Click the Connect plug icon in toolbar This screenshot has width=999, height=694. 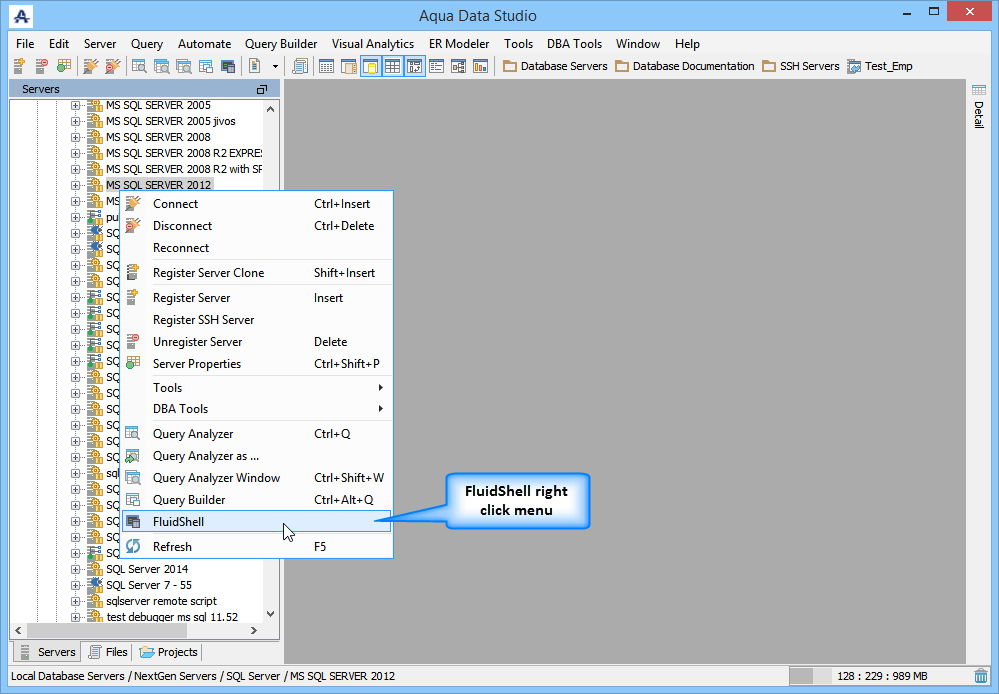tap(91, 66)
